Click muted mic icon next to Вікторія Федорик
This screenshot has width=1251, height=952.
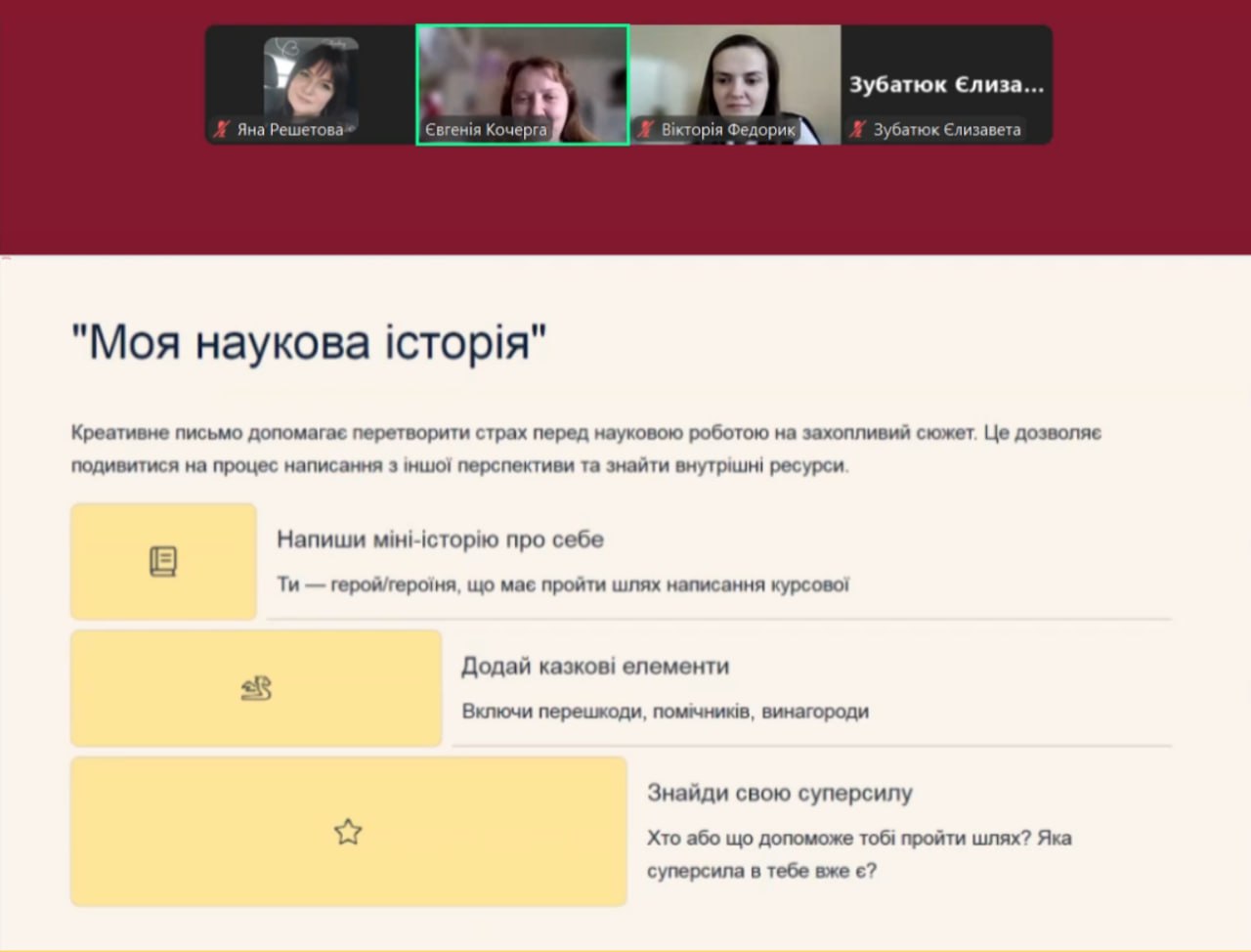click(x=646, y=129)
